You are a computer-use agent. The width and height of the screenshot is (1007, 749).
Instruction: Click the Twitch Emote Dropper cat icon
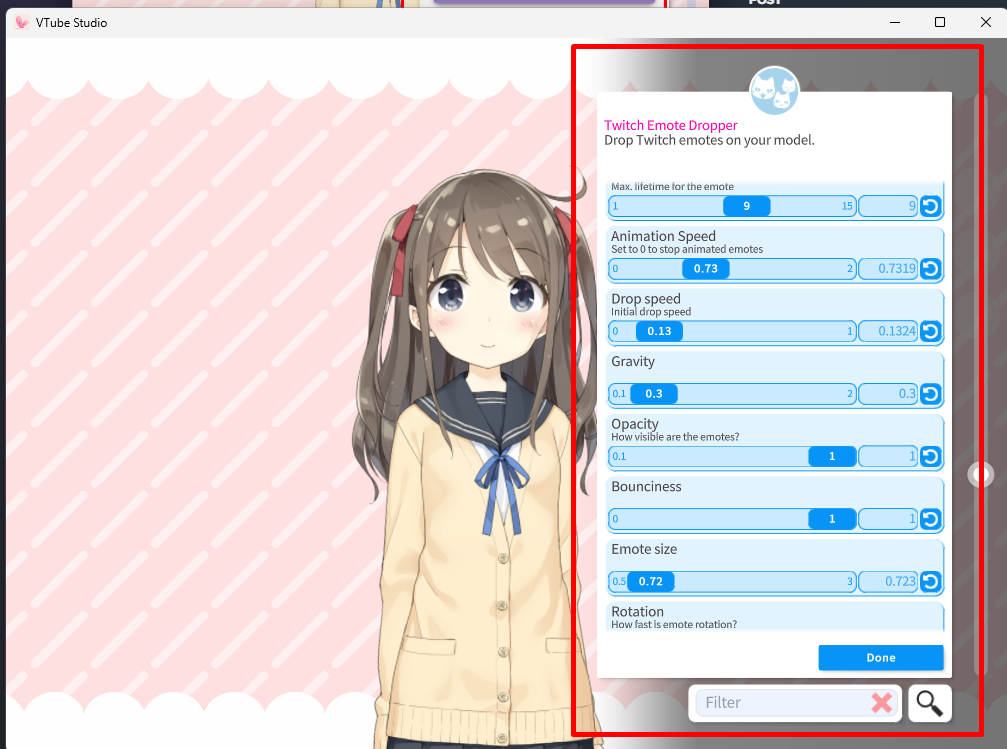[774, 91]
